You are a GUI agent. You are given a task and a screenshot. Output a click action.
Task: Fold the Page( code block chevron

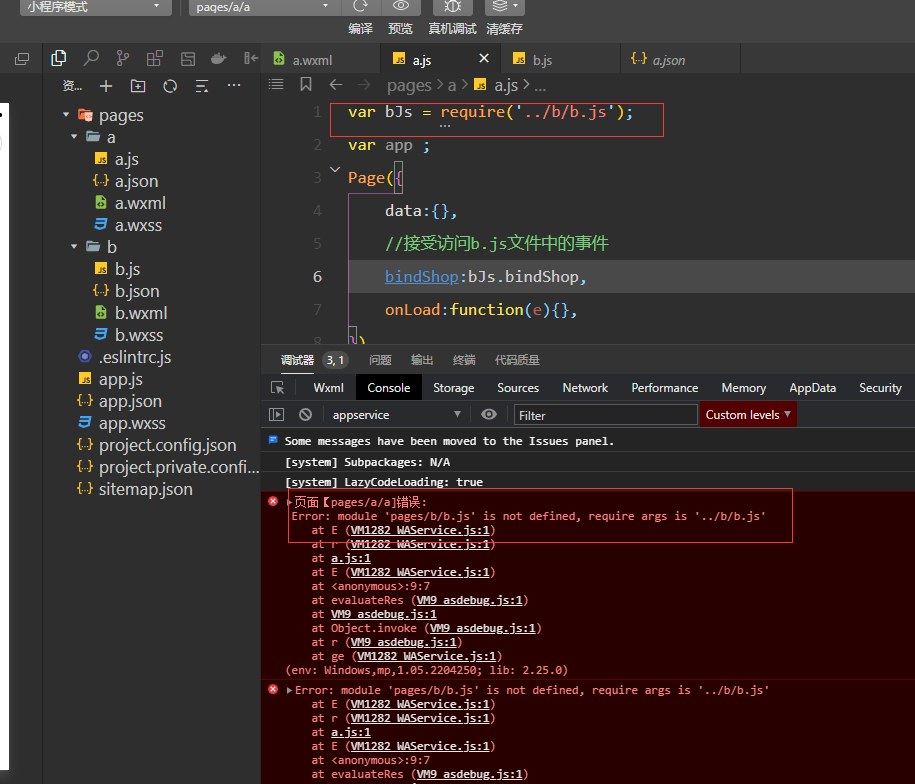point(335,170)
